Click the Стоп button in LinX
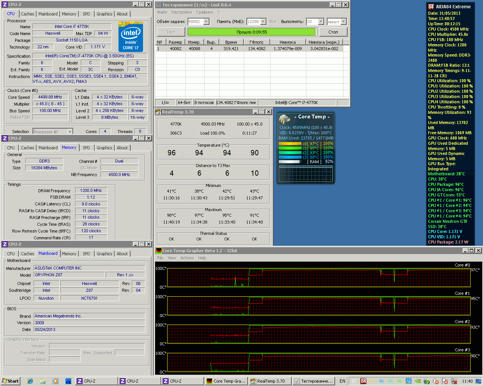This screenshot has width=483, height=386. [x=333, y=32]
